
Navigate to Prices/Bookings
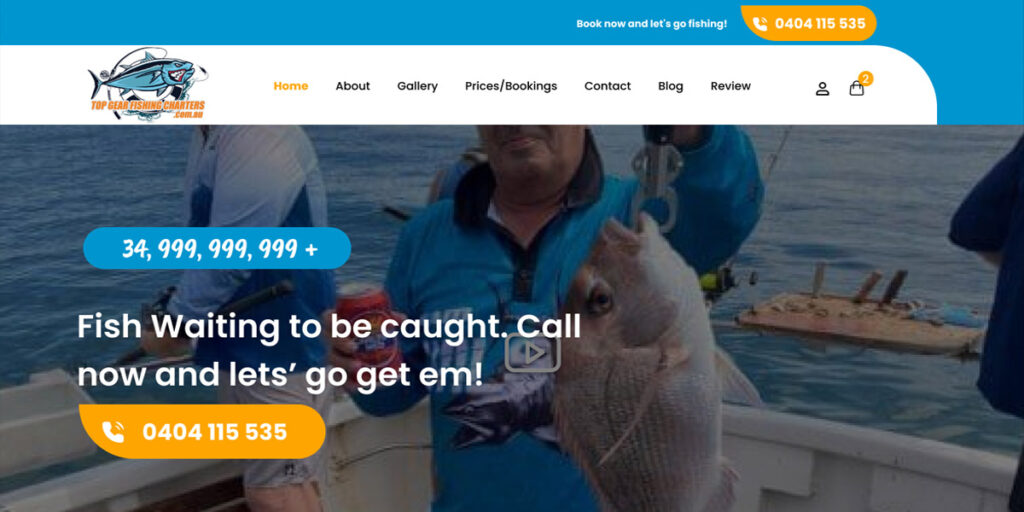tap(511, 86)
